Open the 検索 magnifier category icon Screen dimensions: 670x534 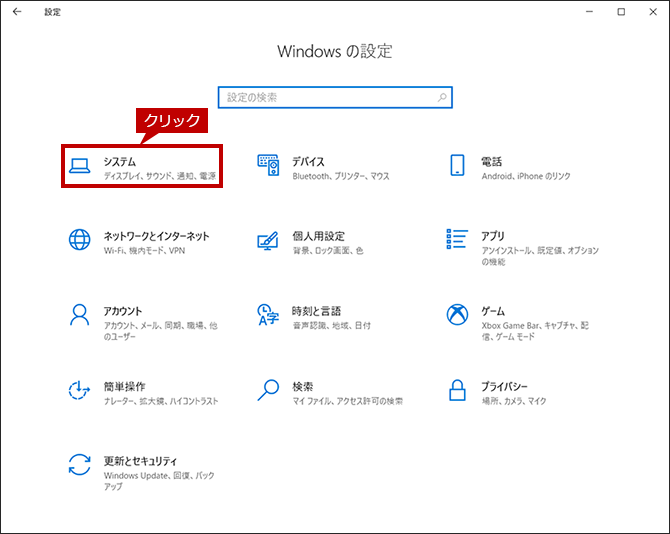(268, 390)
